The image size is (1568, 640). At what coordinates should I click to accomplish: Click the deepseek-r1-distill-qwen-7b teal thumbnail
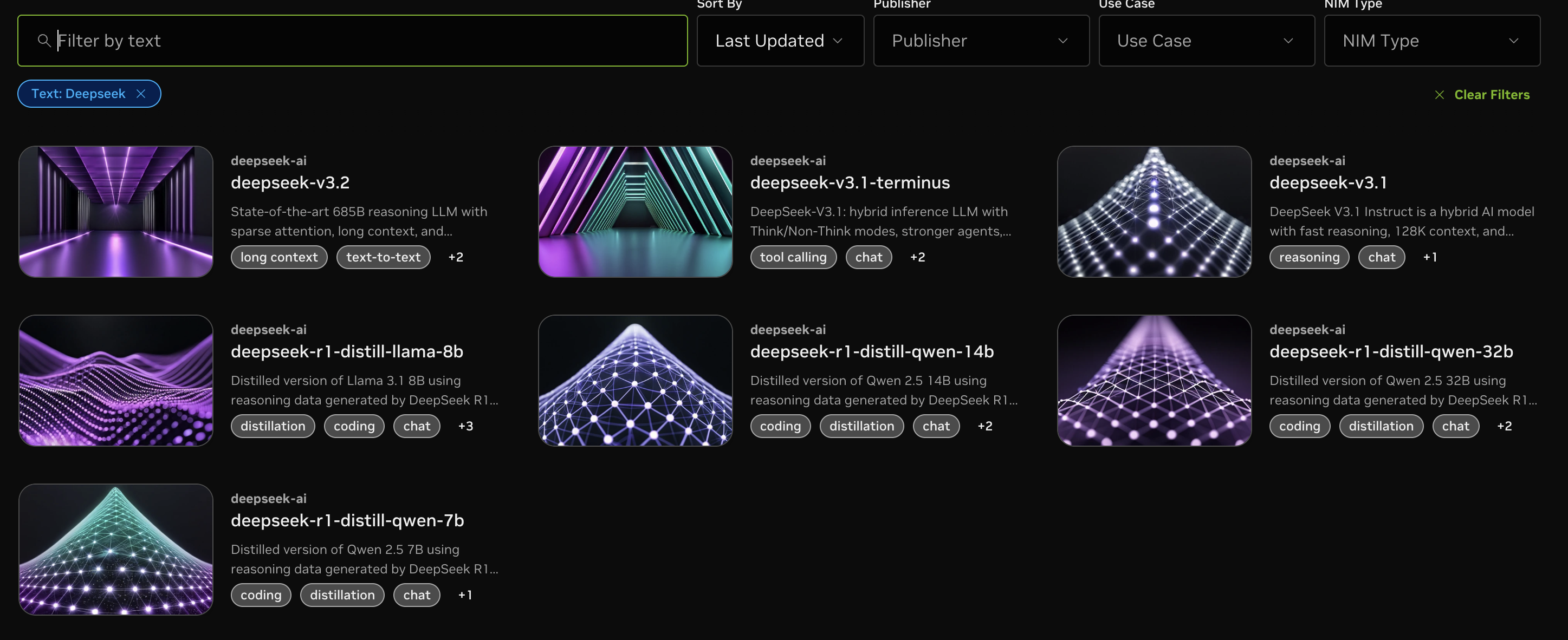[x=115, y=550]
